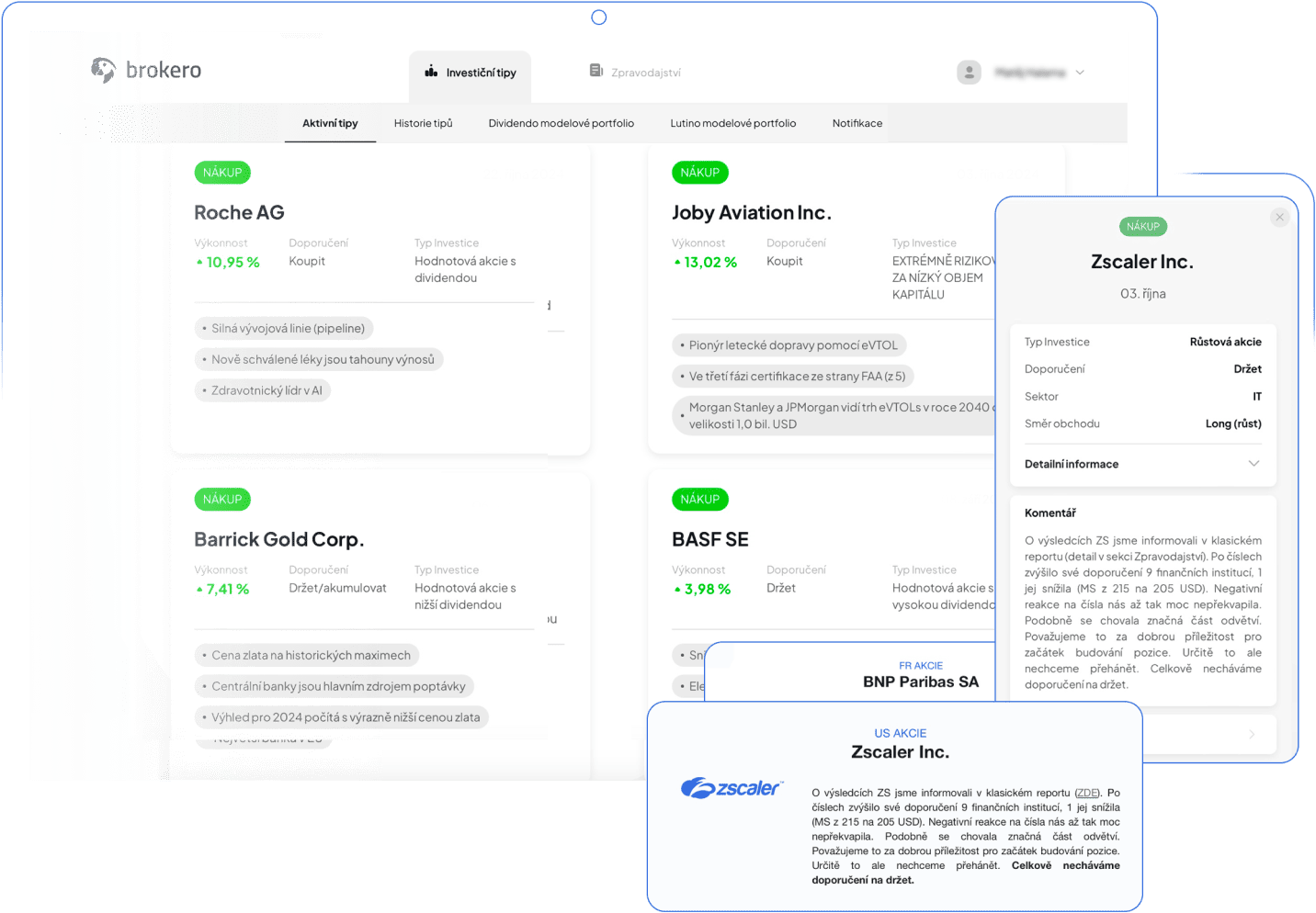This screenshot has width=1316, height=913.
Task: Close the Zscaler Inc. detail panel
Action: (1279, 217)
